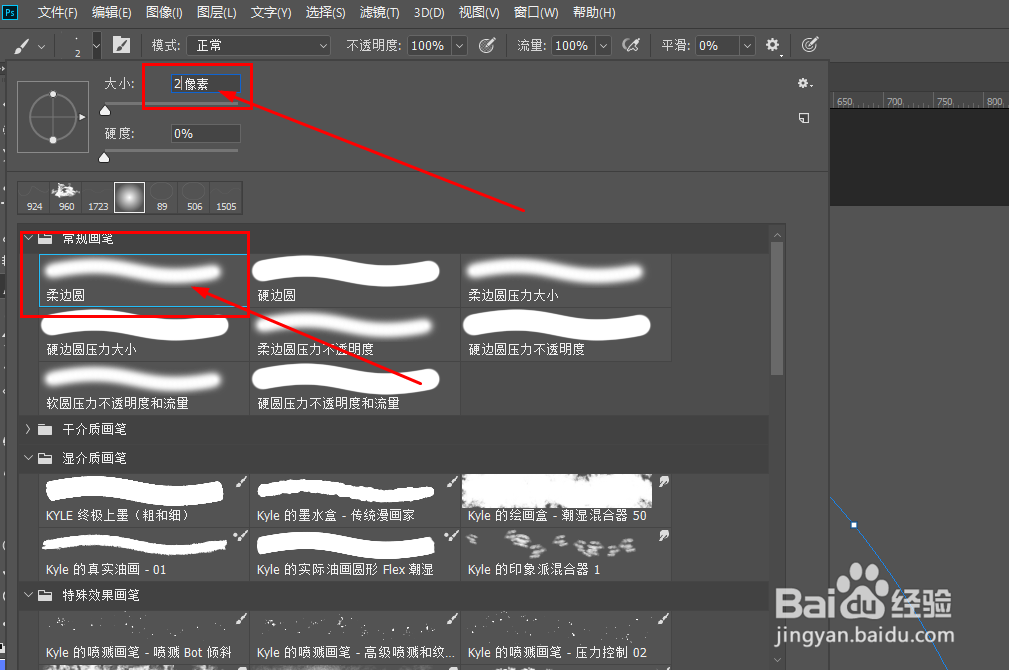Open the tool preset picker arrow

pos(42,46)
